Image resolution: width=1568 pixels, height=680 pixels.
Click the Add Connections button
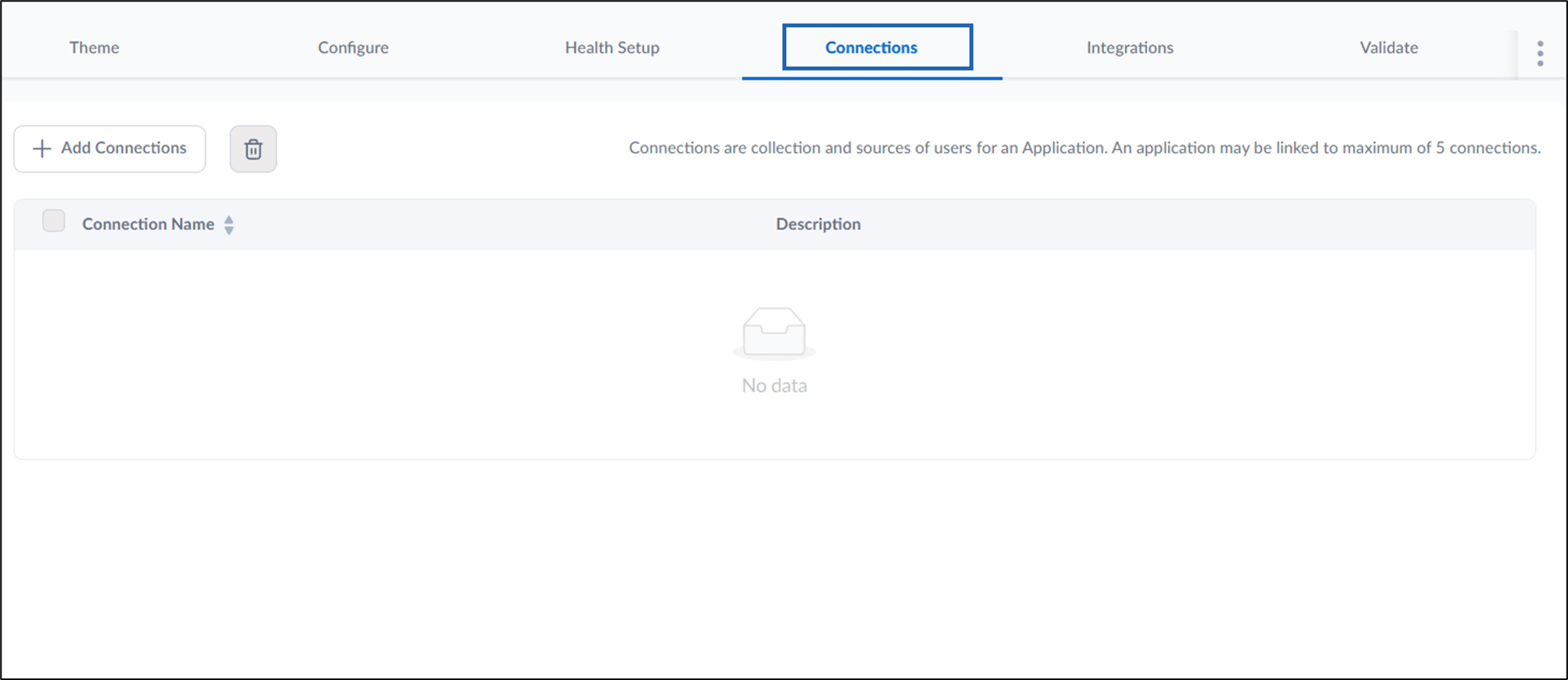coord(110,149)
